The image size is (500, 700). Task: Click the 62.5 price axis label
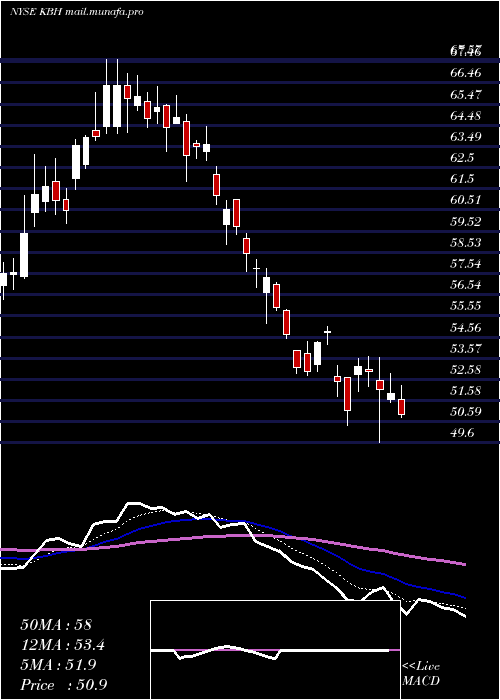462,158
